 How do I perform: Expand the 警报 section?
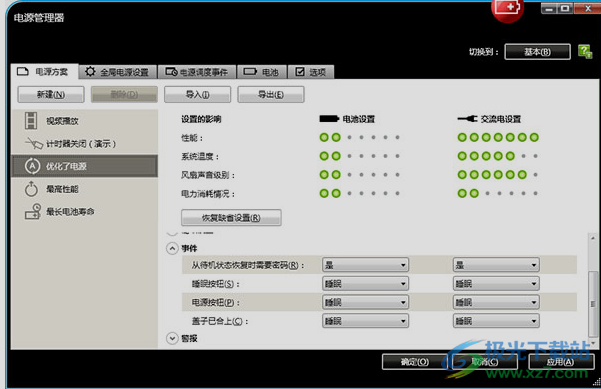coord(172,338)
